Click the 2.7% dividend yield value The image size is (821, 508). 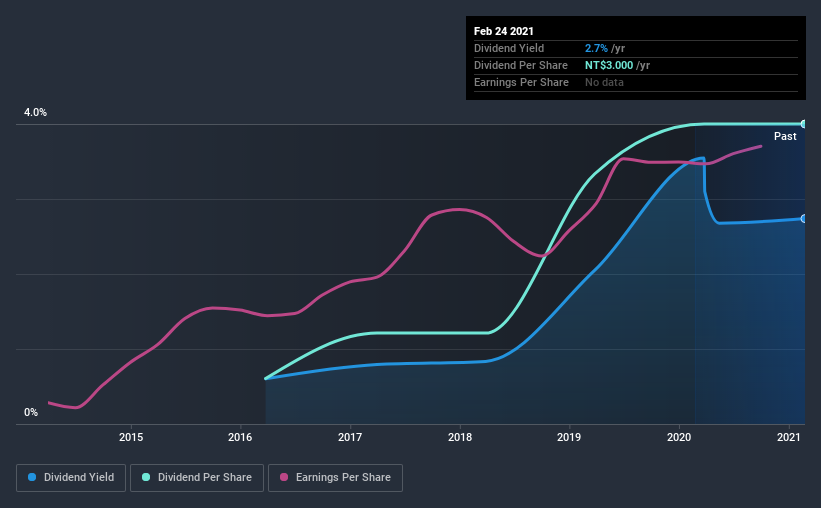[x=596, y=48]
